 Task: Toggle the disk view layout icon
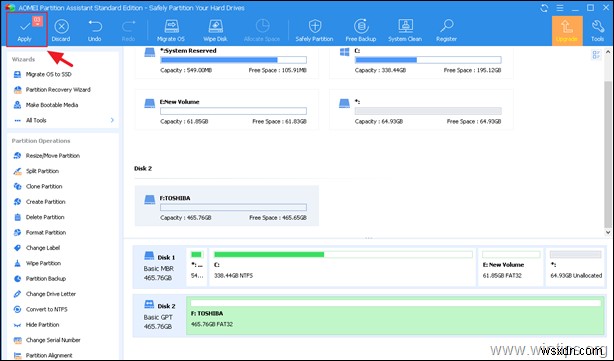click(596, 55)
